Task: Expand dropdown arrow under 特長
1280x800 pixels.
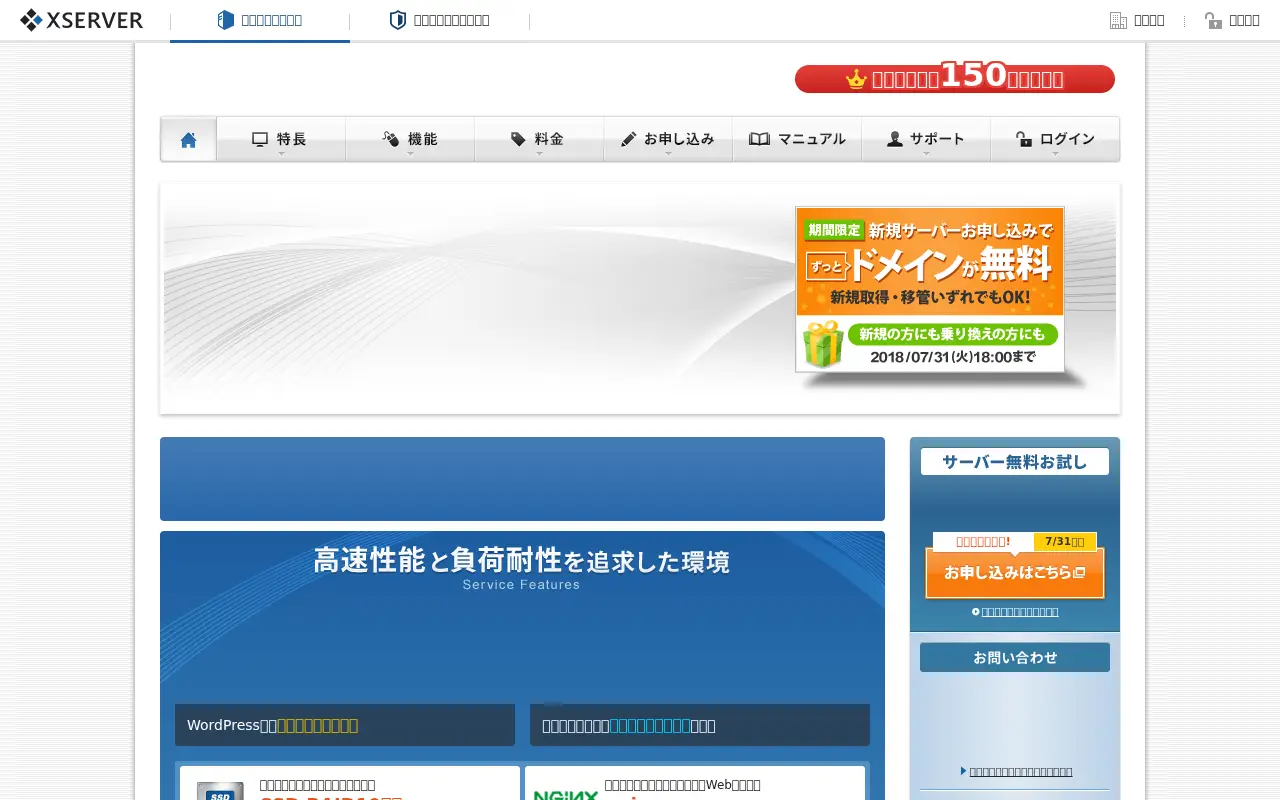Action: 281,154
